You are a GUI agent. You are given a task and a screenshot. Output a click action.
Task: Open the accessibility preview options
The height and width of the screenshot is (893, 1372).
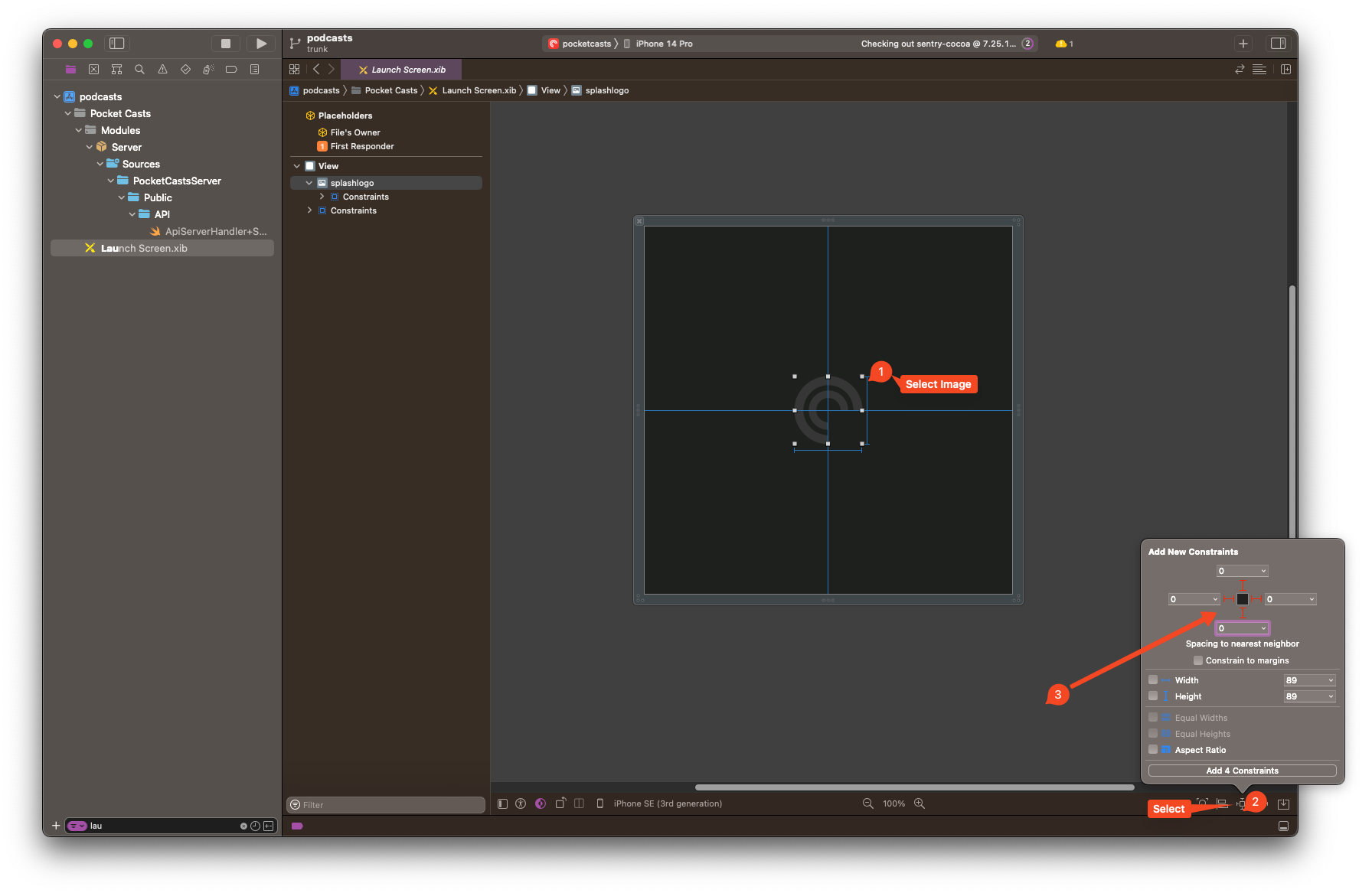coord(521,803)
